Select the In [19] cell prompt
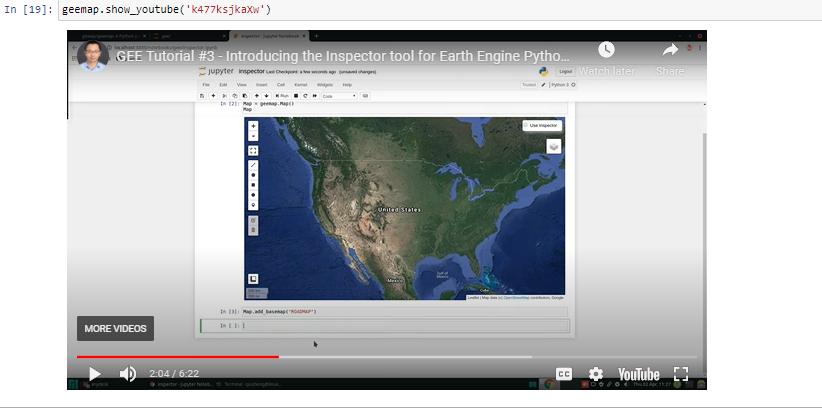The width and height of the screenshot is (822, 409). (x=28, y=10)
